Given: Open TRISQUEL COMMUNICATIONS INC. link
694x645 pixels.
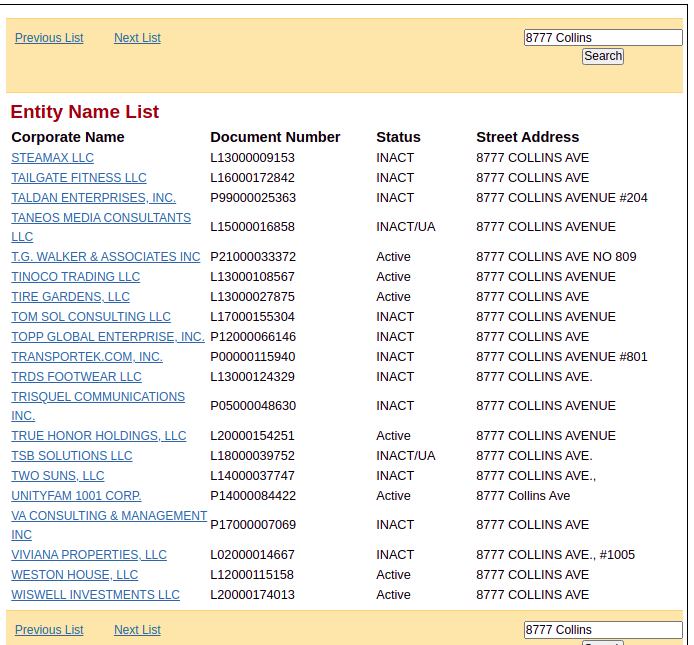Looking at the screenshot, I should [x=98, y=406].
